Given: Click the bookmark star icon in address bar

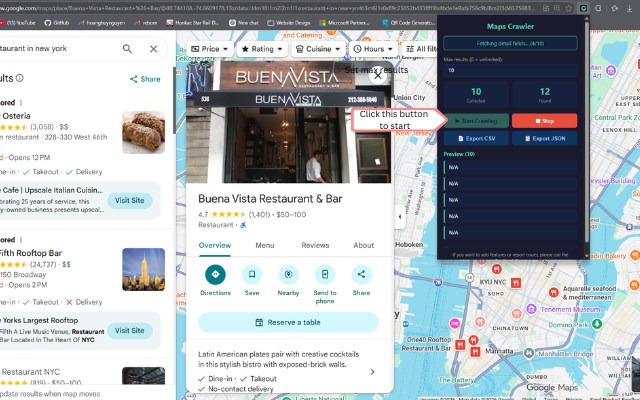Looking at the screenshot, I should pos(569,8).
